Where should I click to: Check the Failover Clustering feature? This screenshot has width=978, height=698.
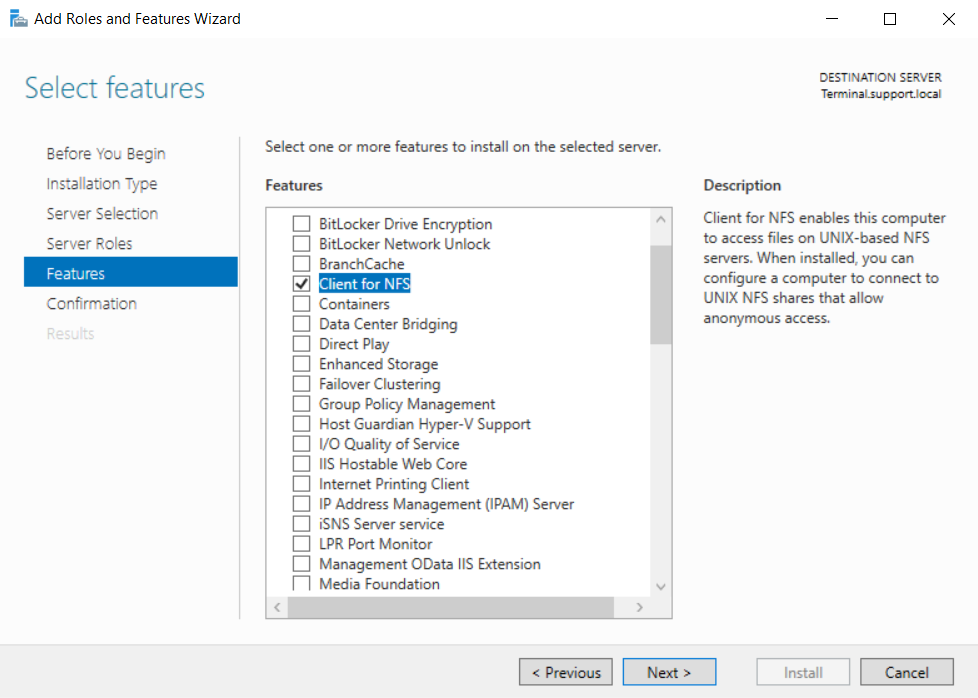click(x=301, y=384)
